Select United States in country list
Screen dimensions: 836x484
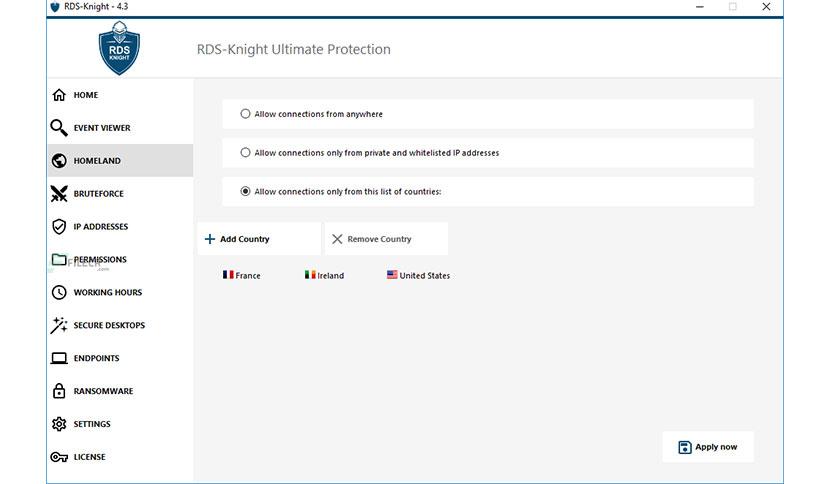[x=419, y=275]
